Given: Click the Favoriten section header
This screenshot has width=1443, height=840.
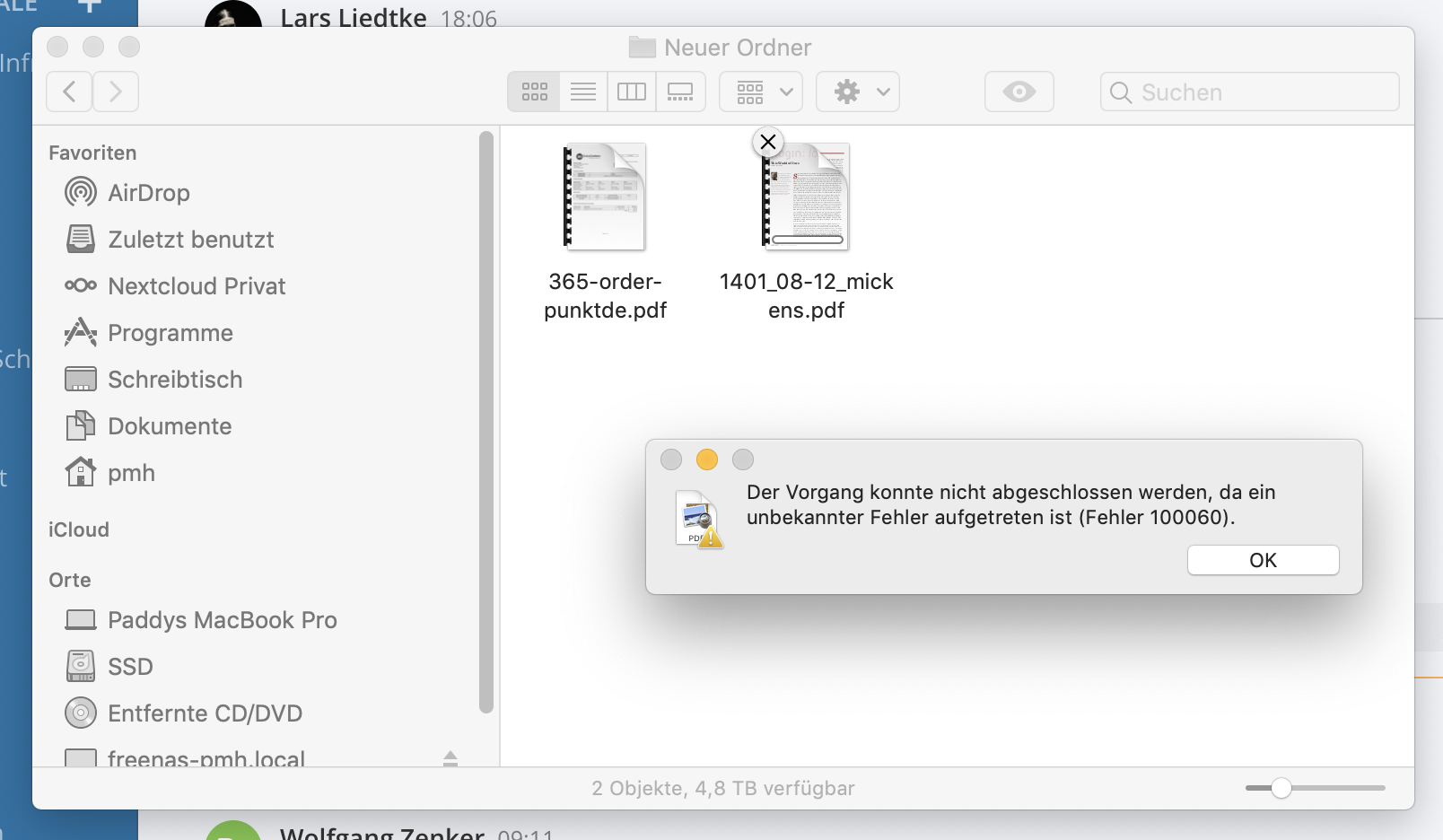Looking at the screenshot, I should click(x=92, y=153).
